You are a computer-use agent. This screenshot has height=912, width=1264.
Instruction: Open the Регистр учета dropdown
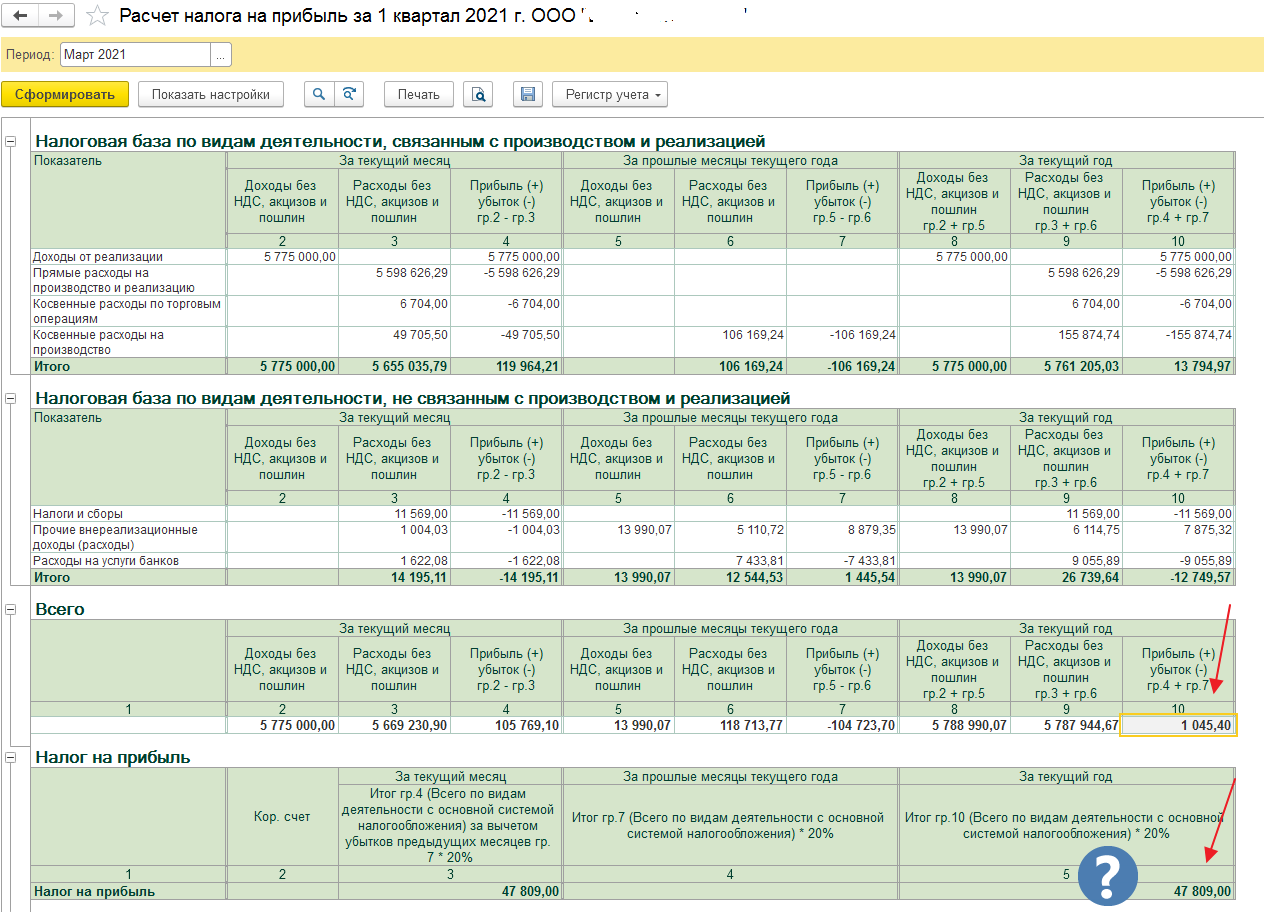point(610,95)
